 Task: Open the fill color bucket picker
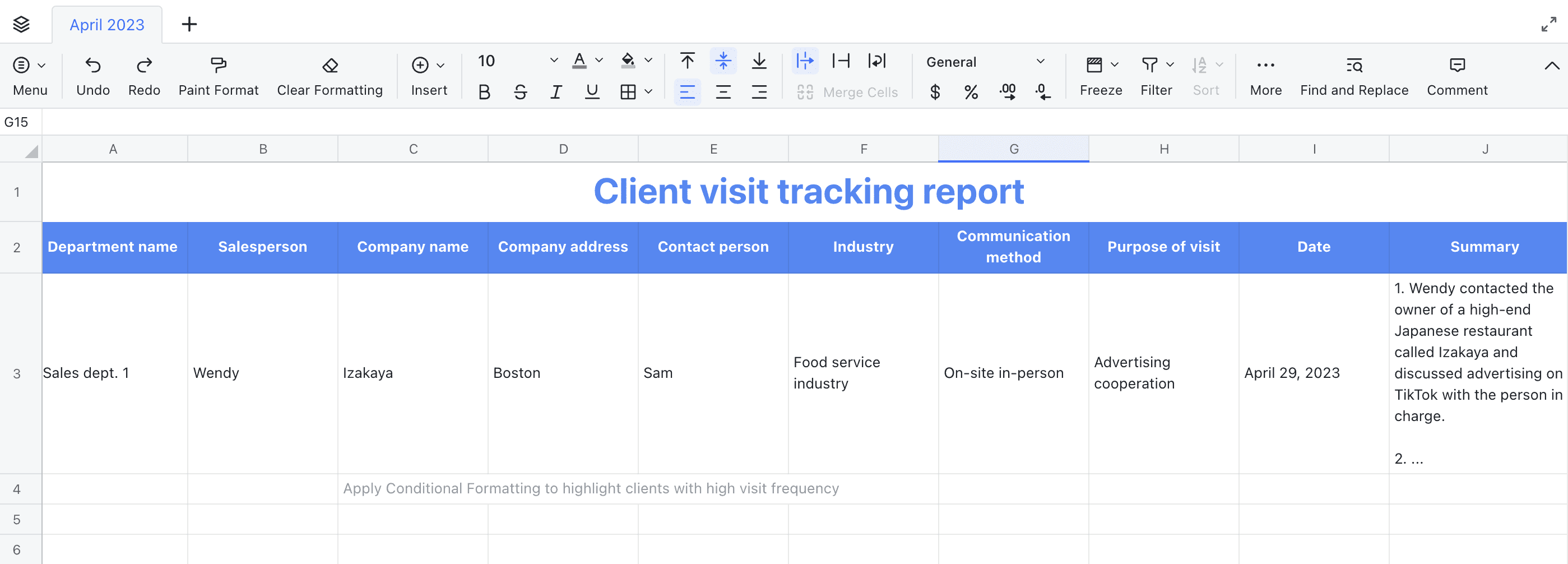tap(628, 61)
